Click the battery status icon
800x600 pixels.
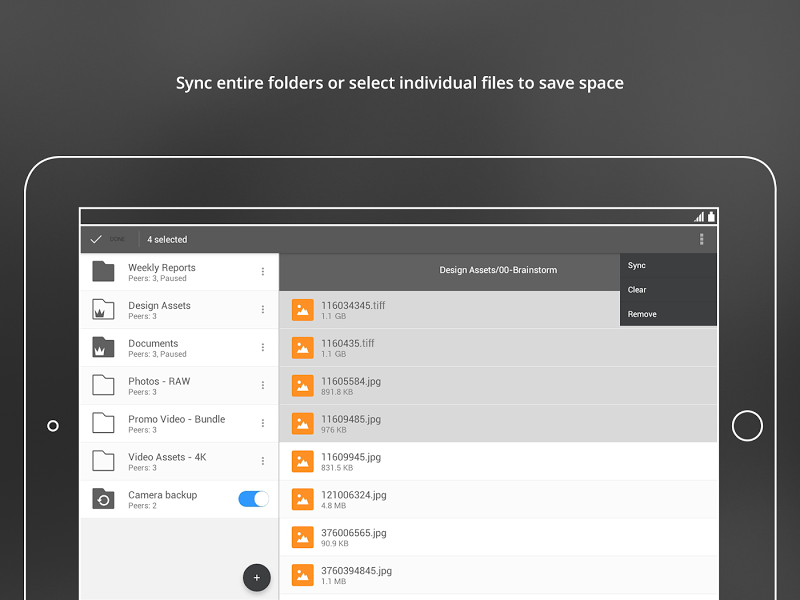click(711, 216)
